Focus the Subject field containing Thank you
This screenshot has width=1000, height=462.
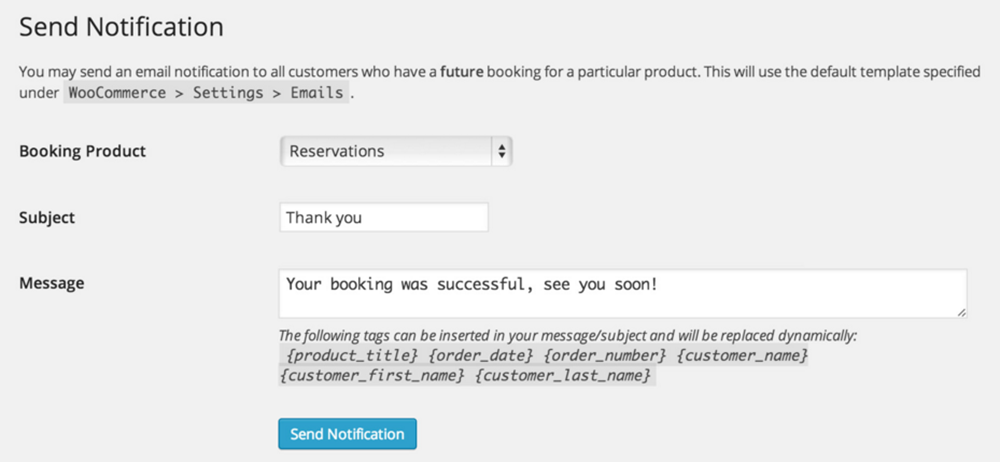pyautogui.click(x=384, y=218)
